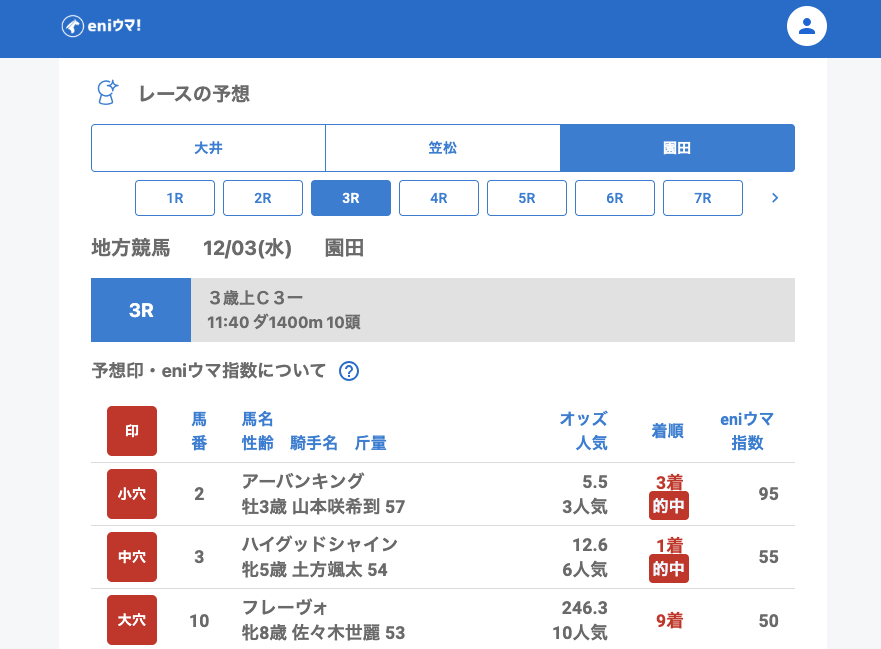View race 6R

615,198
